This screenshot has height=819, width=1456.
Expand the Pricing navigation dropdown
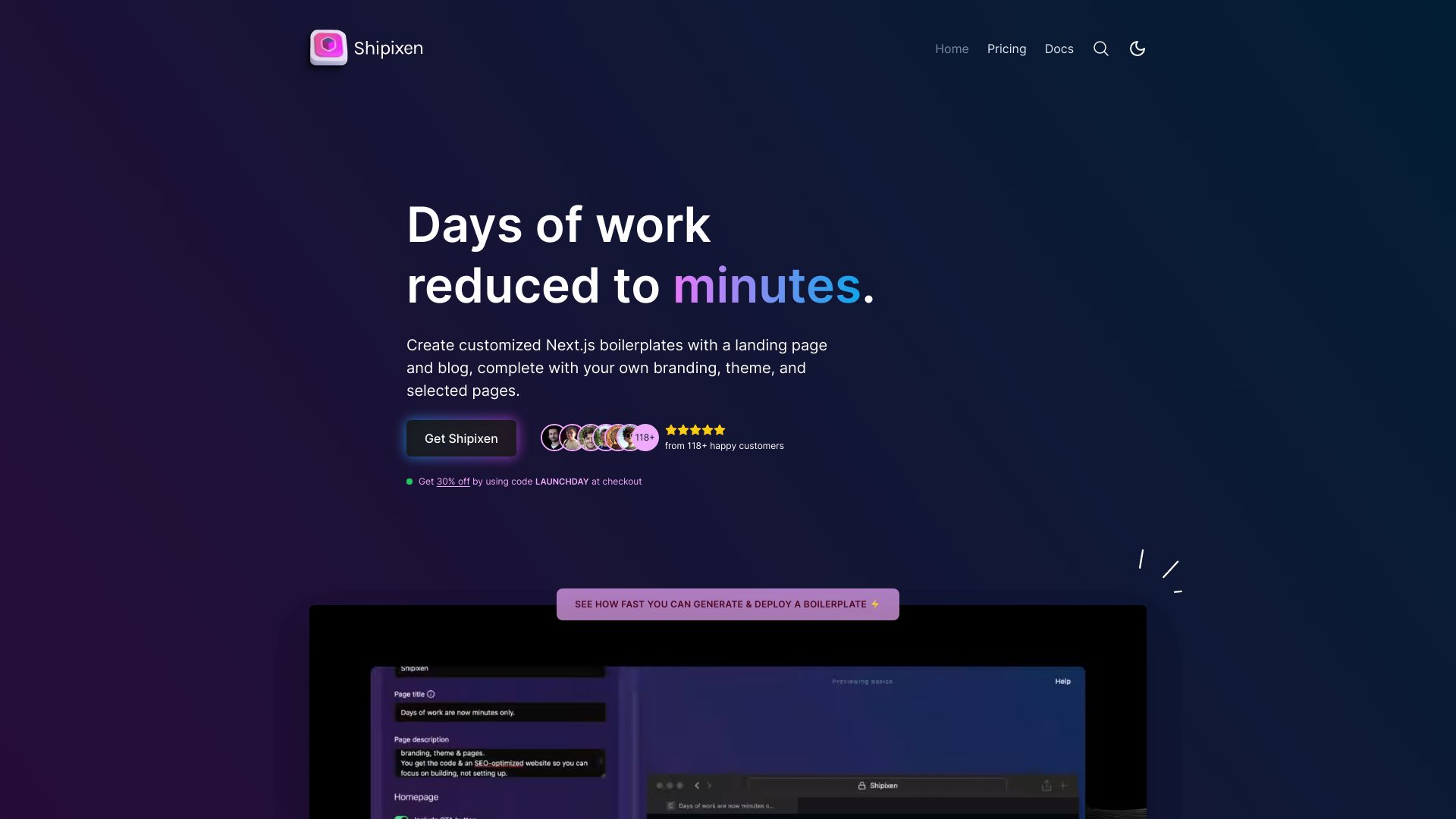tap(1006, 48)
